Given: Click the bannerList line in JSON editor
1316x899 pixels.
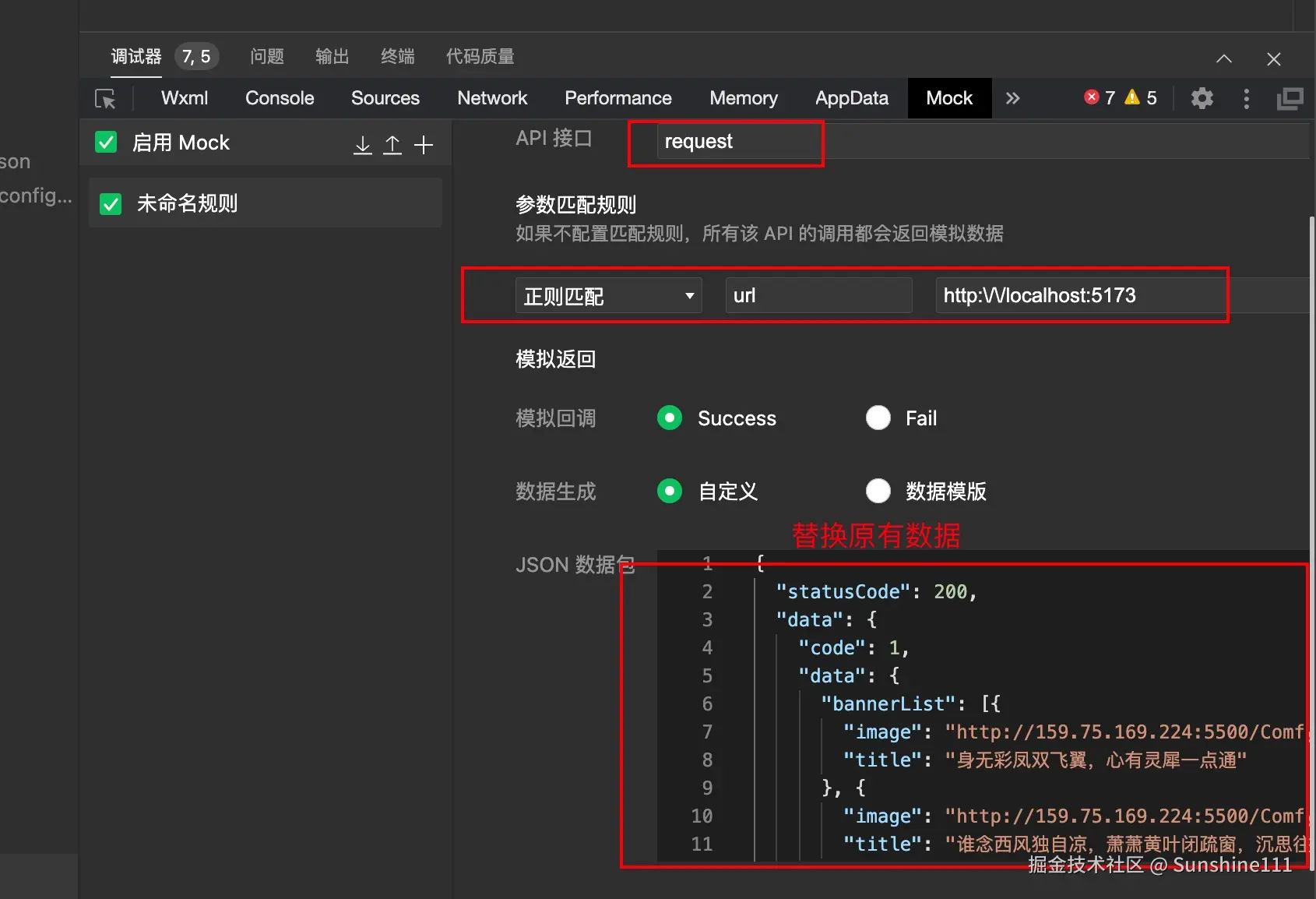Looking at the screenshot, I should (x=910, y=704).
